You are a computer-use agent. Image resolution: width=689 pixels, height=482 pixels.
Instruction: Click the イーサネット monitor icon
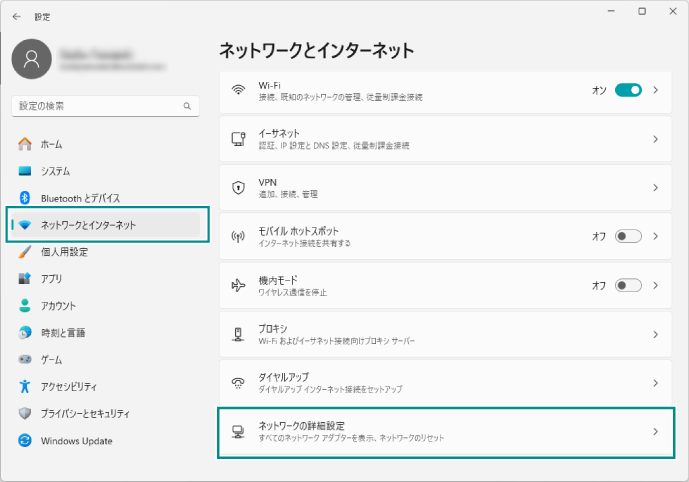click(238, 139)
